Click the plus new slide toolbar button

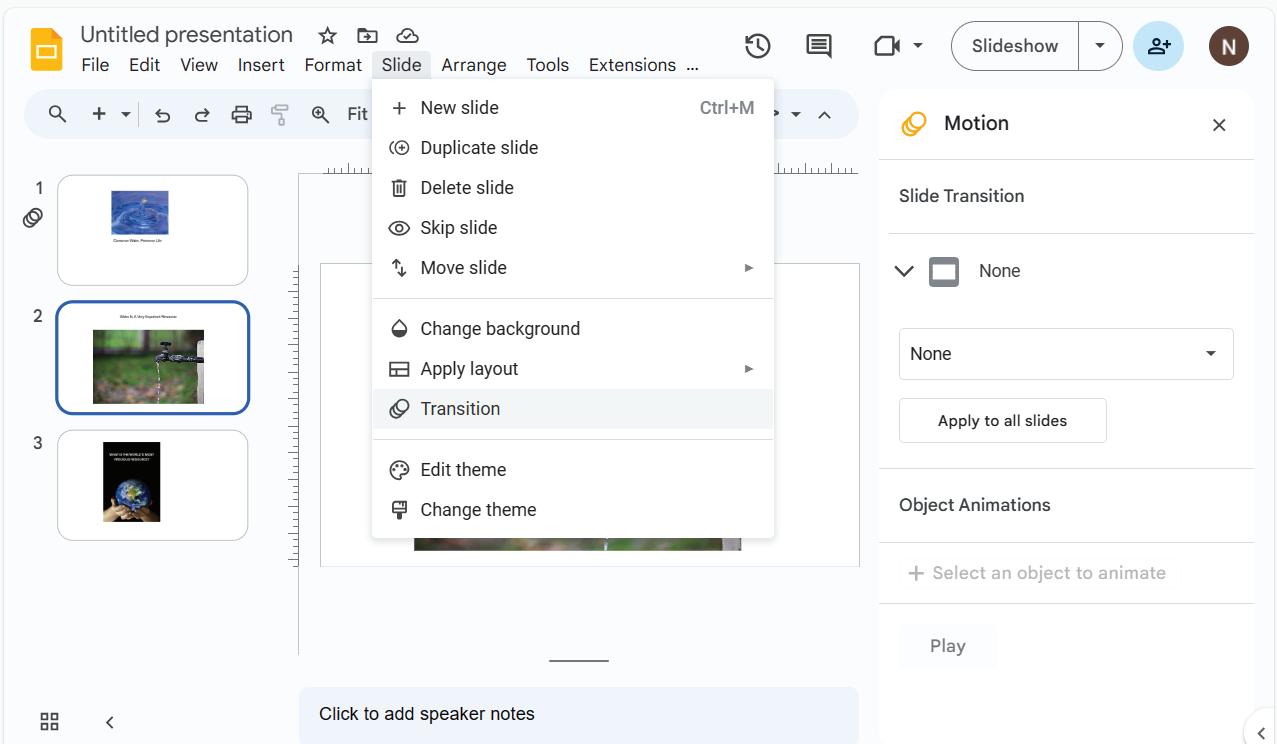pos(99,114)
